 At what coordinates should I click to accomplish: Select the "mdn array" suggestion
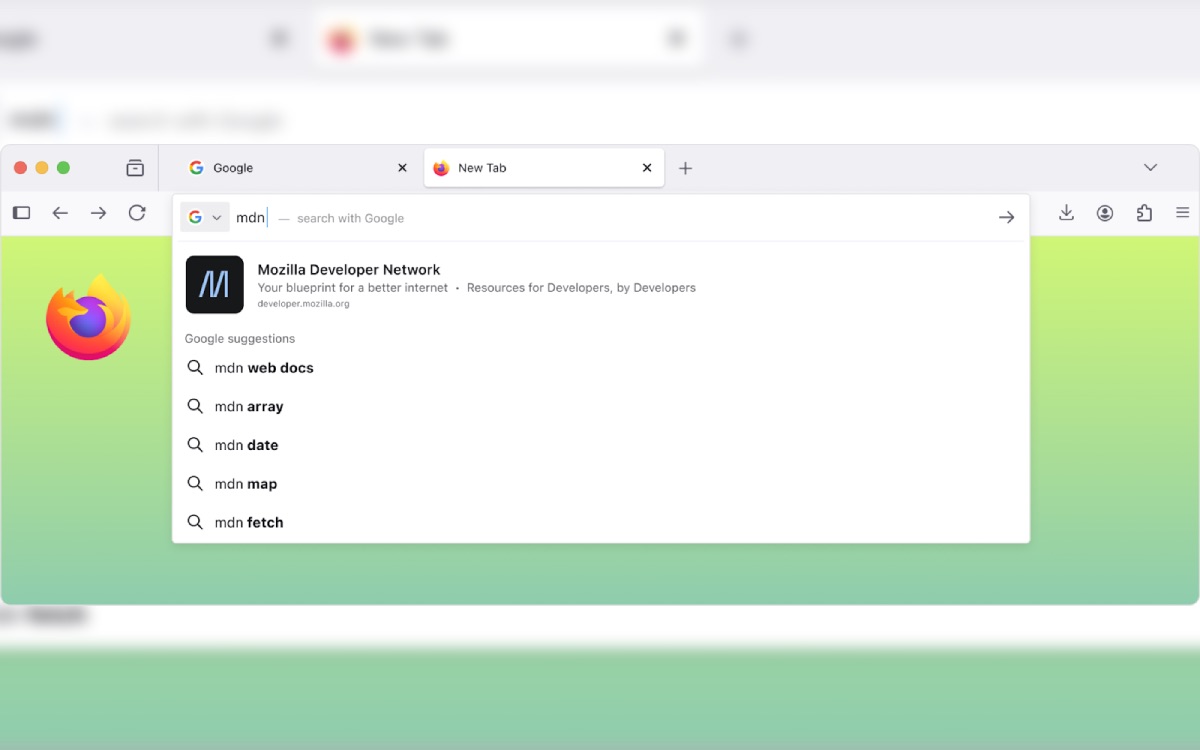coord(249,407)
